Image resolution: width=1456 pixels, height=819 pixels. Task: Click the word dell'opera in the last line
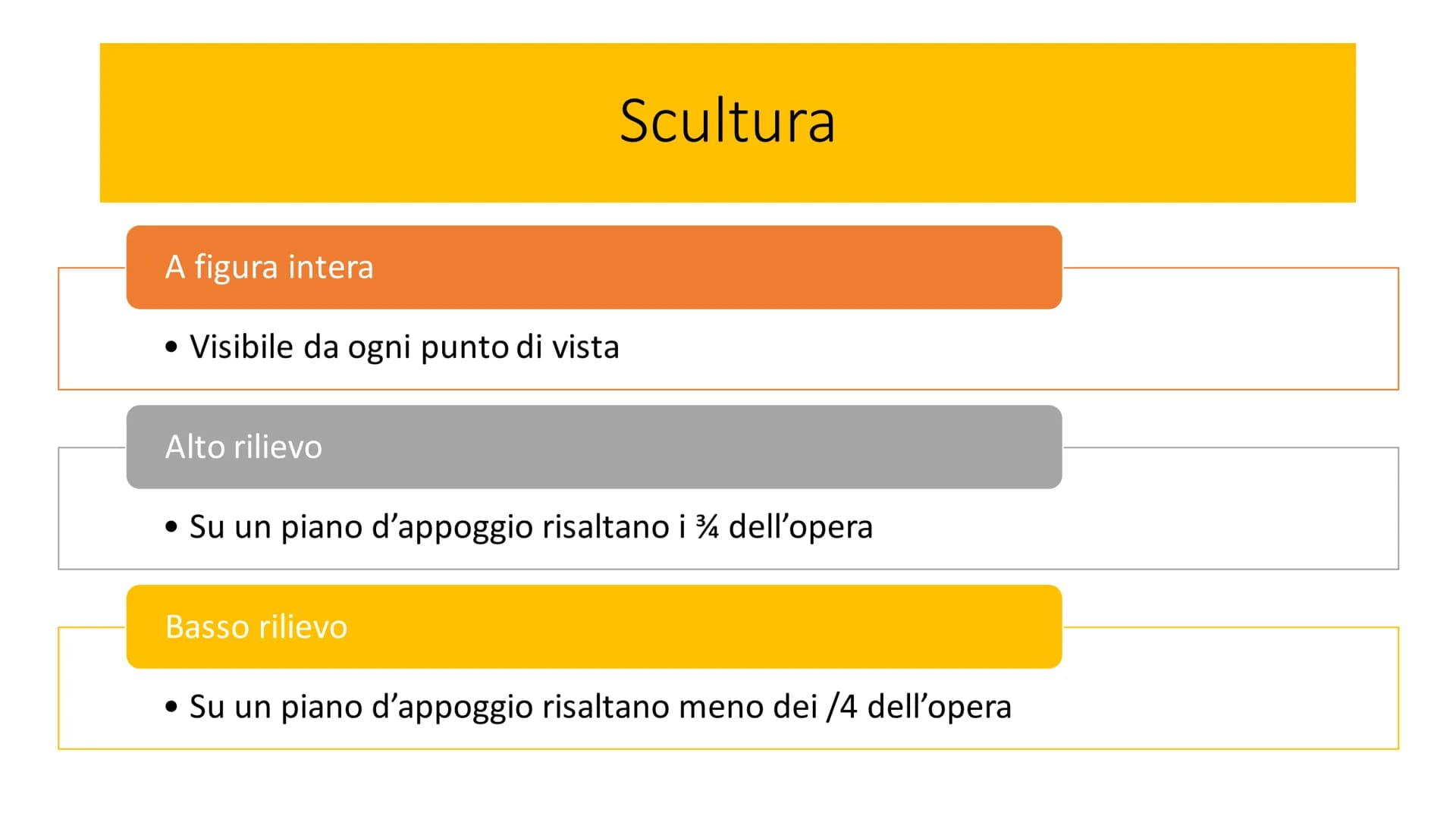pos(939,707)
